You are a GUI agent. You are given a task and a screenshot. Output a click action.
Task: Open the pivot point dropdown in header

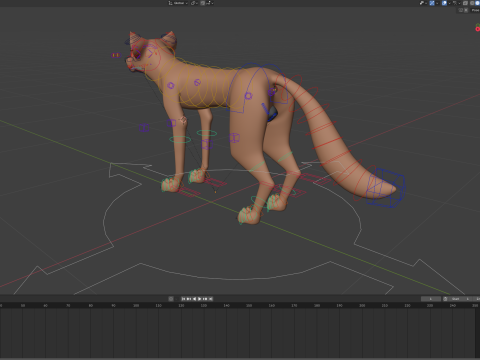[194, 3]
